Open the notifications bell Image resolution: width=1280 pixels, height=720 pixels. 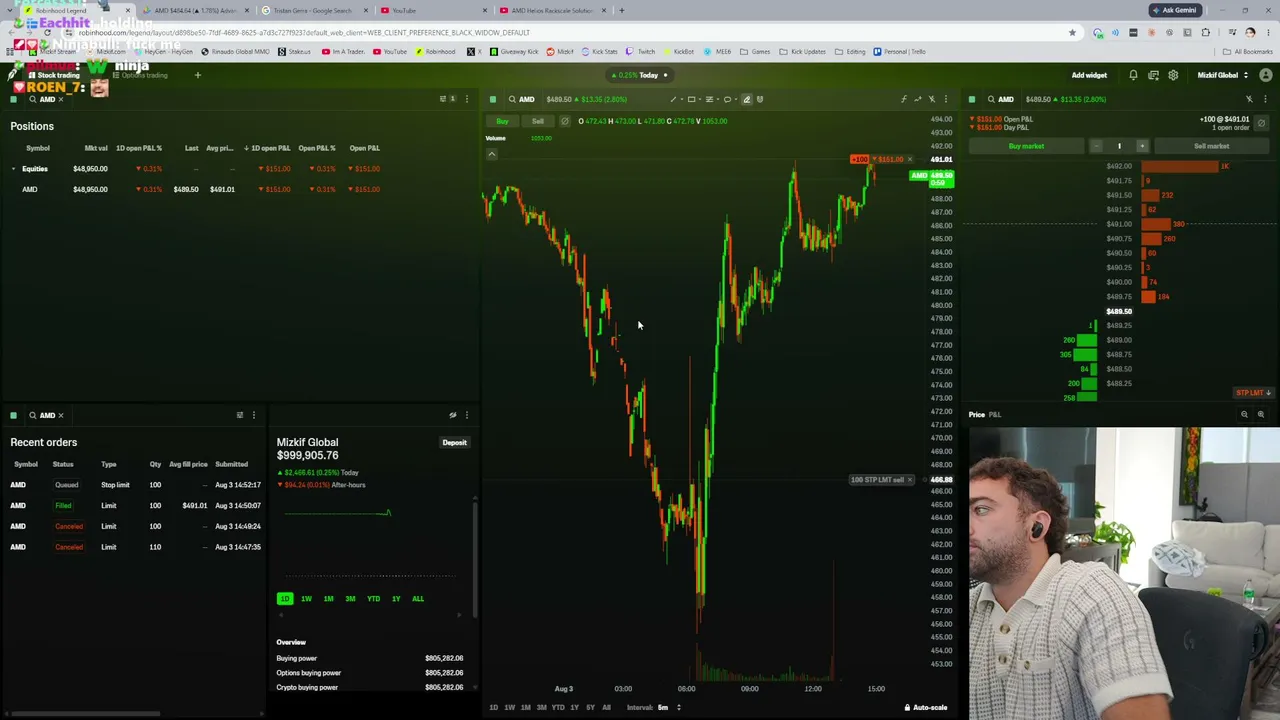coord(1133,75)
